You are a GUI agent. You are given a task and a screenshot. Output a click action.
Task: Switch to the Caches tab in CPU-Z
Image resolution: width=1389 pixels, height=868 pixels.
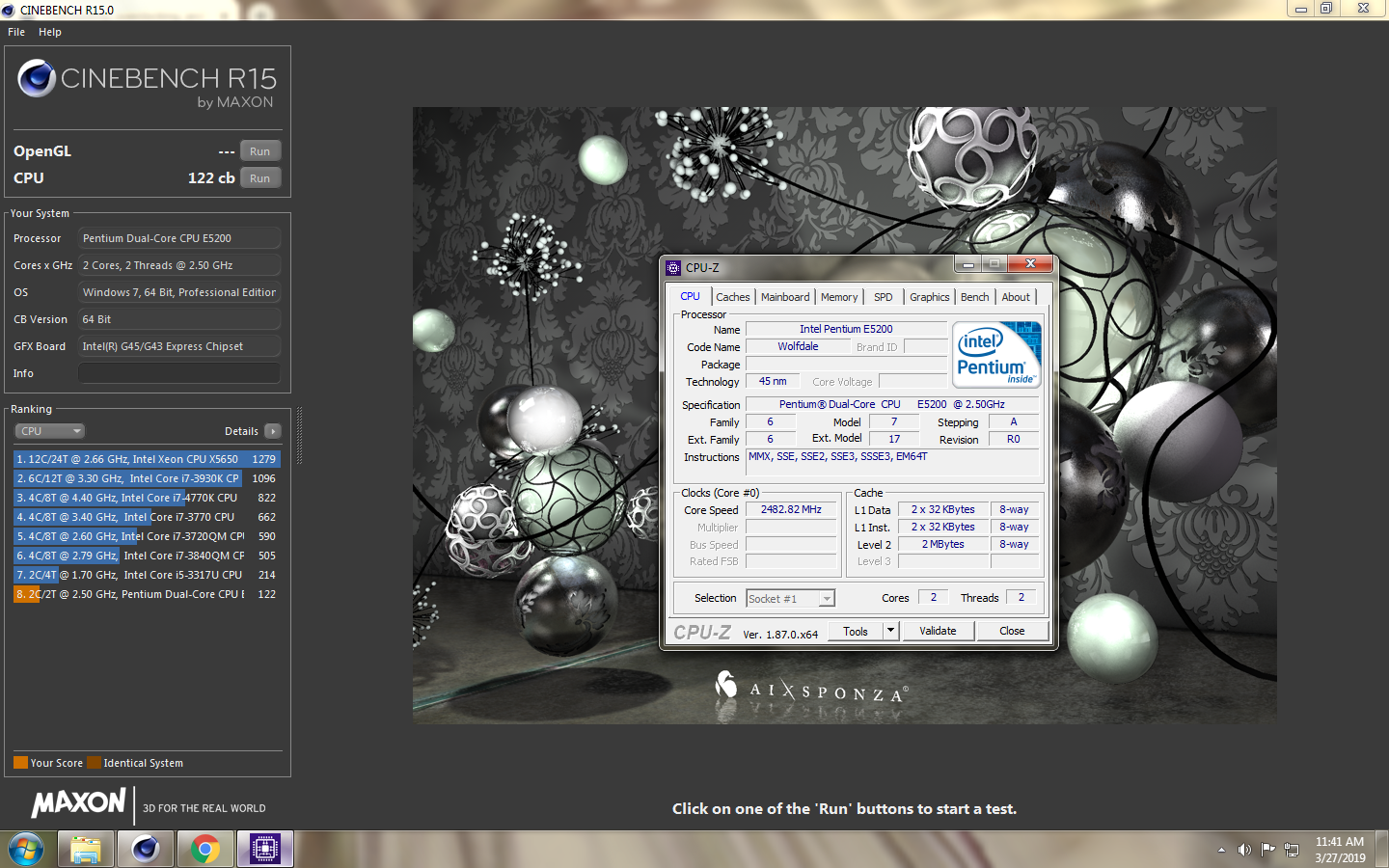coord(733,297)
